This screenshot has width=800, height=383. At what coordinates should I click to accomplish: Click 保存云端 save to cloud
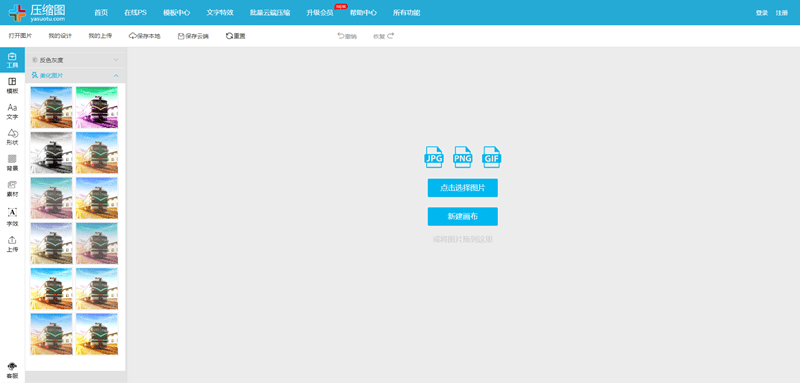[193, 36]
